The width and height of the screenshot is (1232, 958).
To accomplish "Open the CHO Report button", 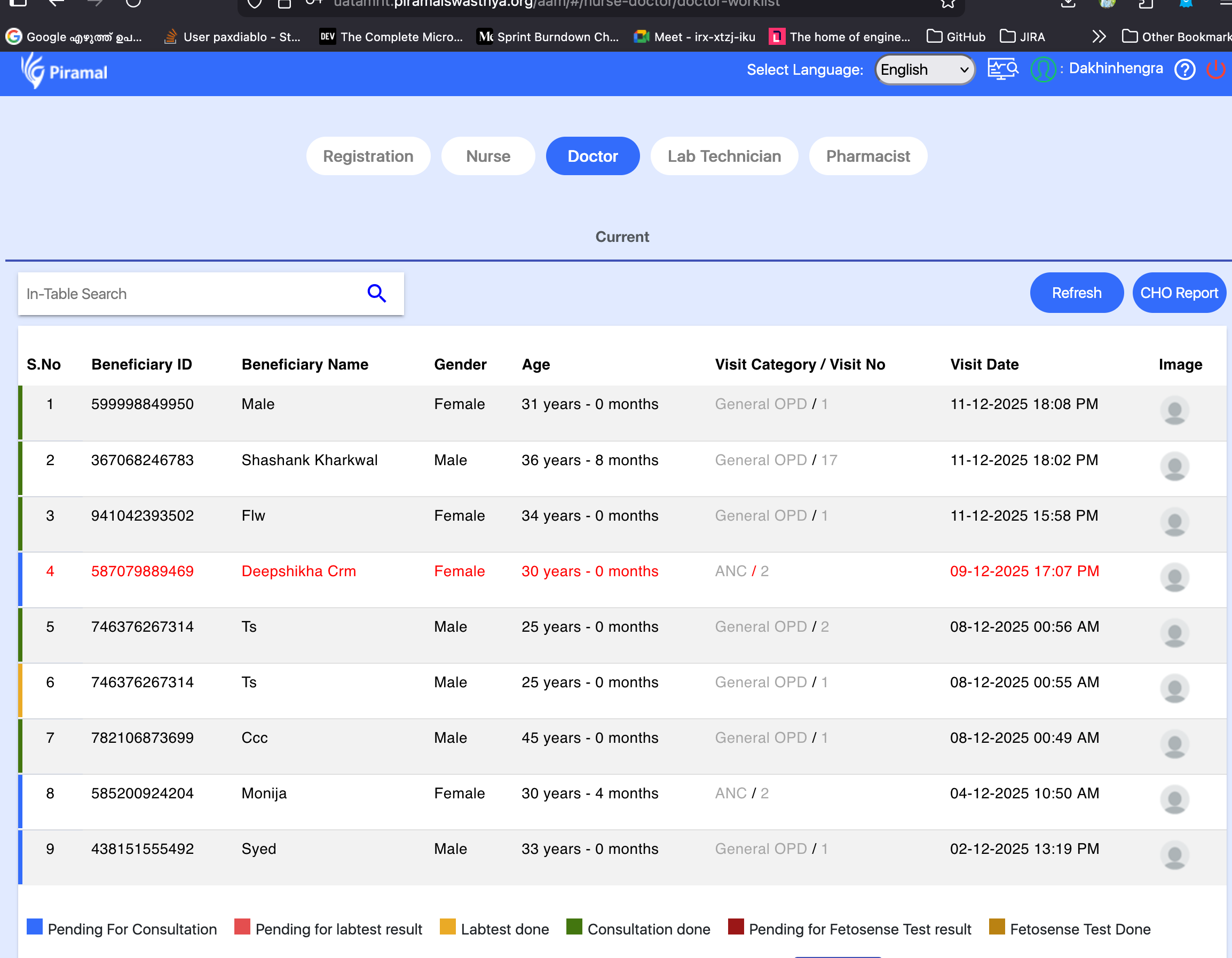I will 1179,293.
